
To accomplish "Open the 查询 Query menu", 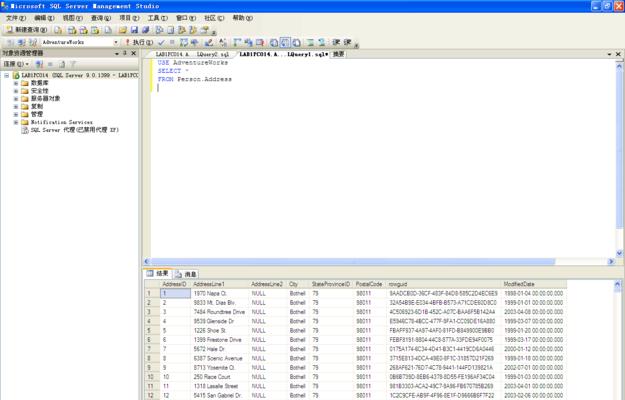I will (100, 18).
